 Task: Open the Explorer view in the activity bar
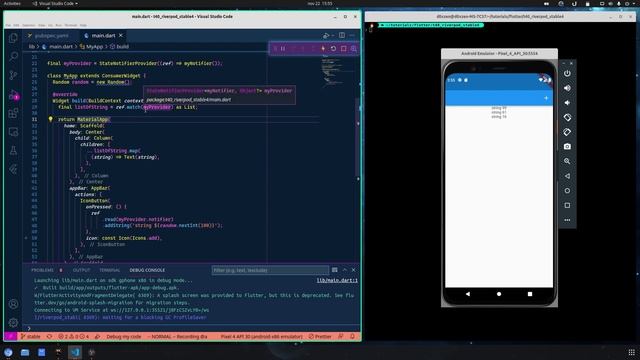click(x=13, y=38)
